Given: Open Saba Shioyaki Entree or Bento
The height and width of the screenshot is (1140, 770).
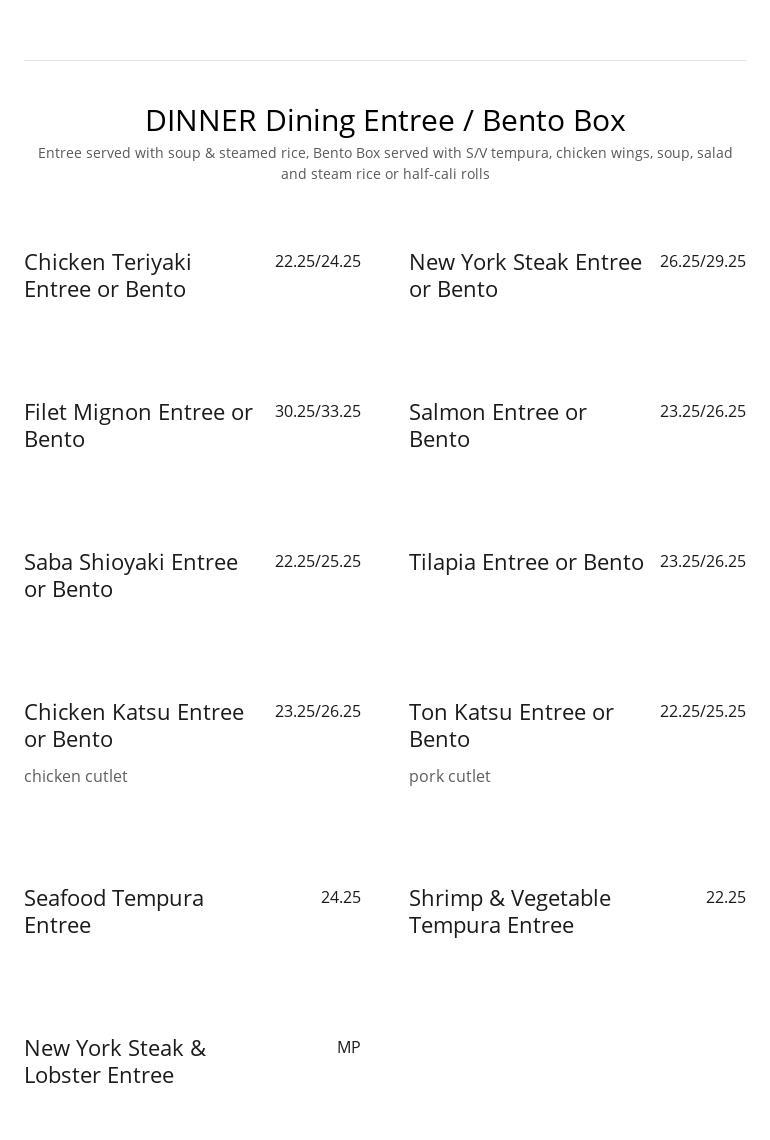Looking at the screenshot, I should click(x=131, y=575).
